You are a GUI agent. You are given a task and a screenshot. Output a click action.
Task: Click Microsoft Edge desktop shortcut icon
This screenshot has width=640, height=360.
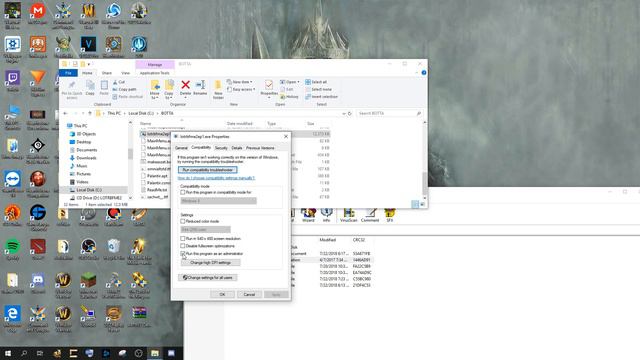pos(13,313)
